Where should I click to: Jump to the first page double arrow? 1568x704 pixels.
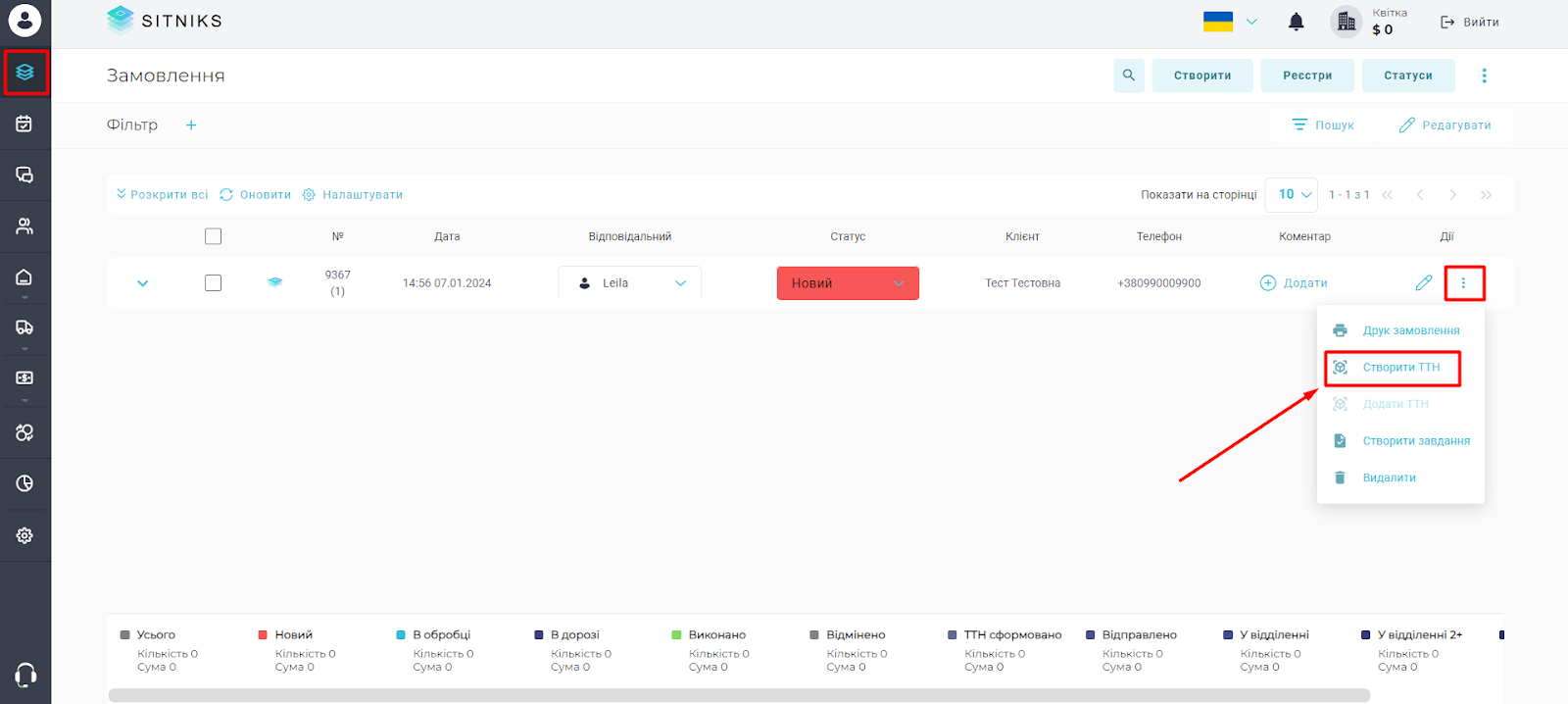[x=1388, y=195]
